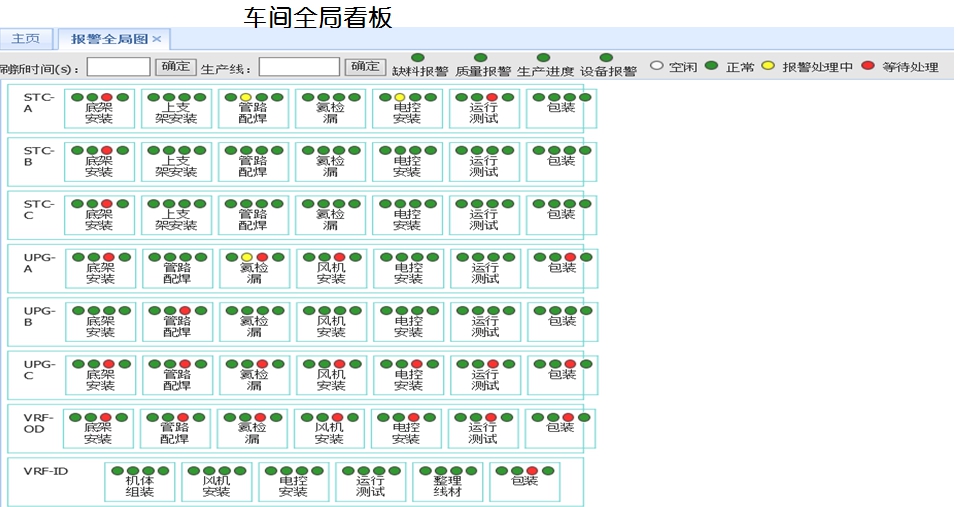960x507 pixels.
Task: Click the yellow indicator in STC-A 管路配焊
Action: [x=245, y=97]
